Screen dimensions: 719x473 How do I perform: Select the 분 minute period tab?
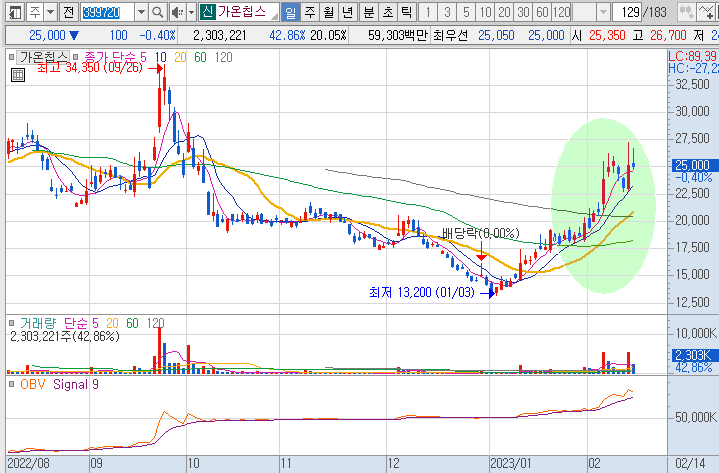[369, 12]
